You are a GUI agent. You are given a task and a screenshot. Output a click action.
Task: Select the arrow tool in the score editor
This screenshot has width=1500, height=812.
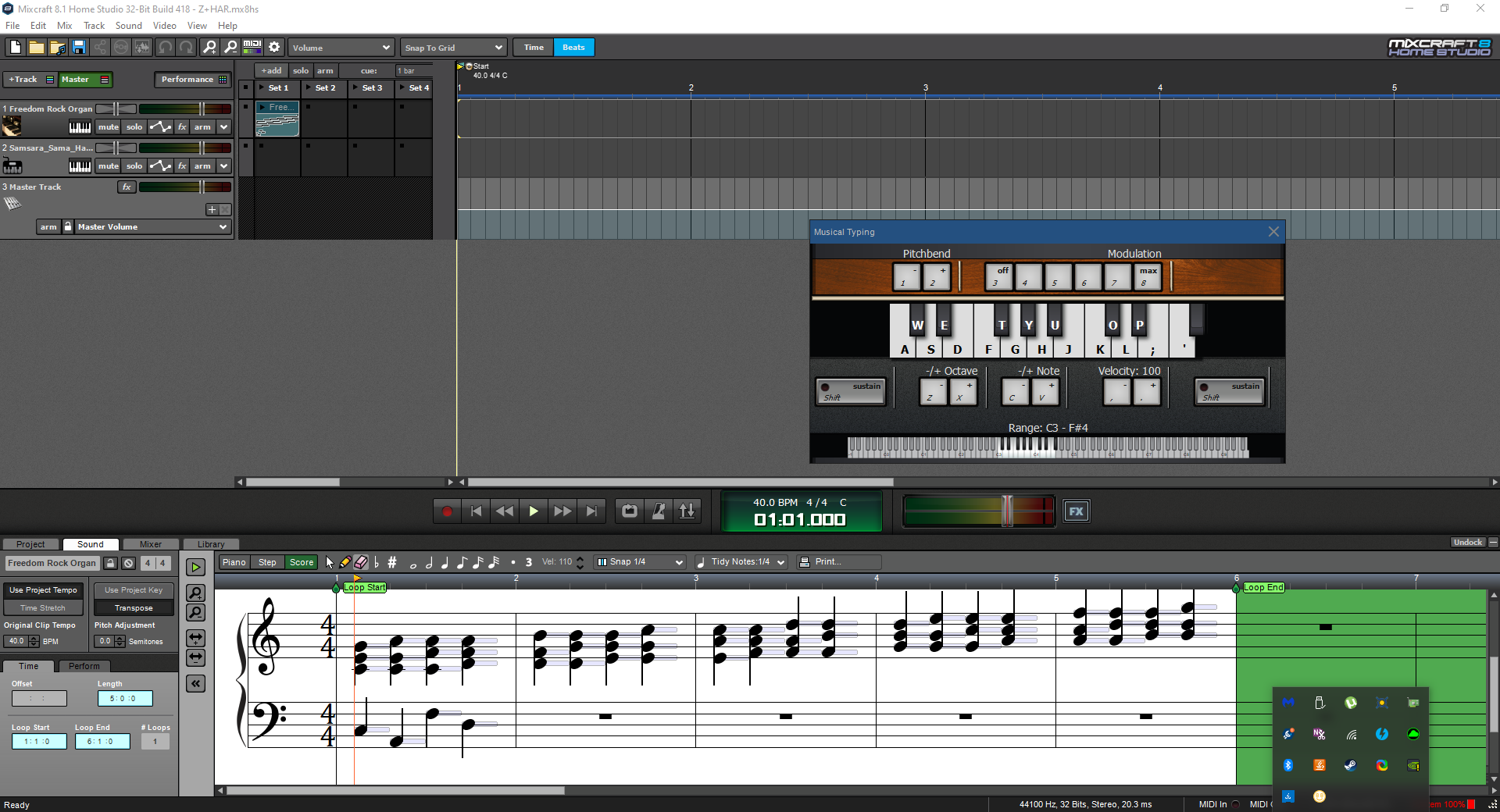tap(330, 562)
